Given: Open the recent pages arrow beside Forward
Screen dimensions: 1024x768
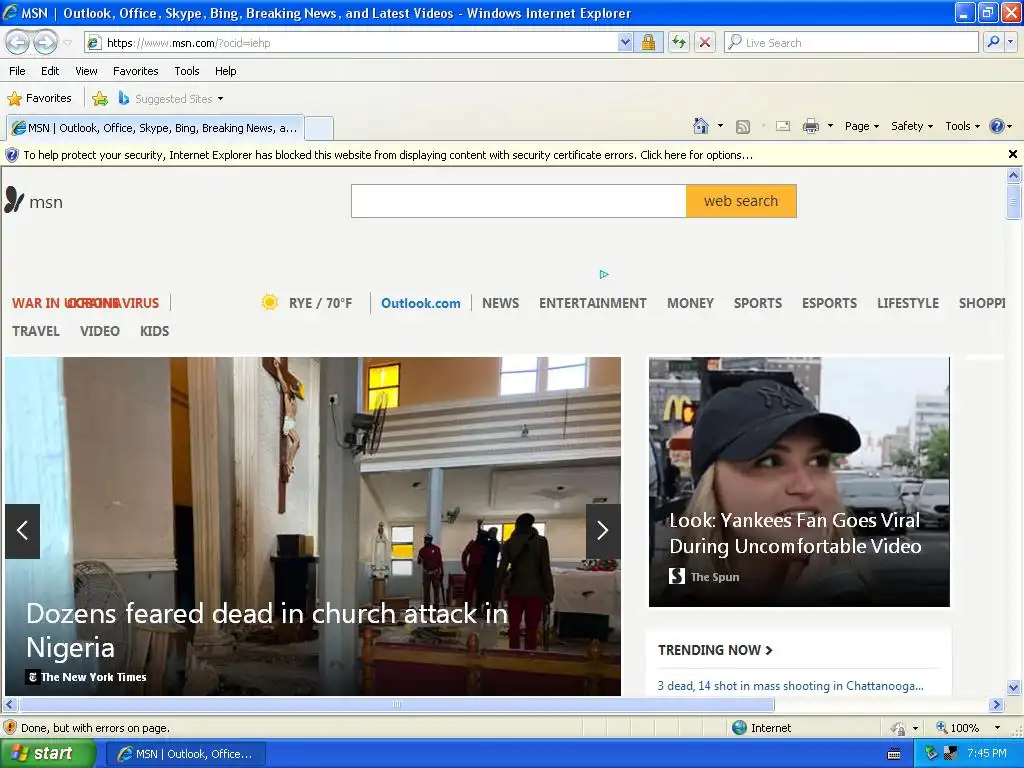Looking at the screenshot, I should [67, 43].
